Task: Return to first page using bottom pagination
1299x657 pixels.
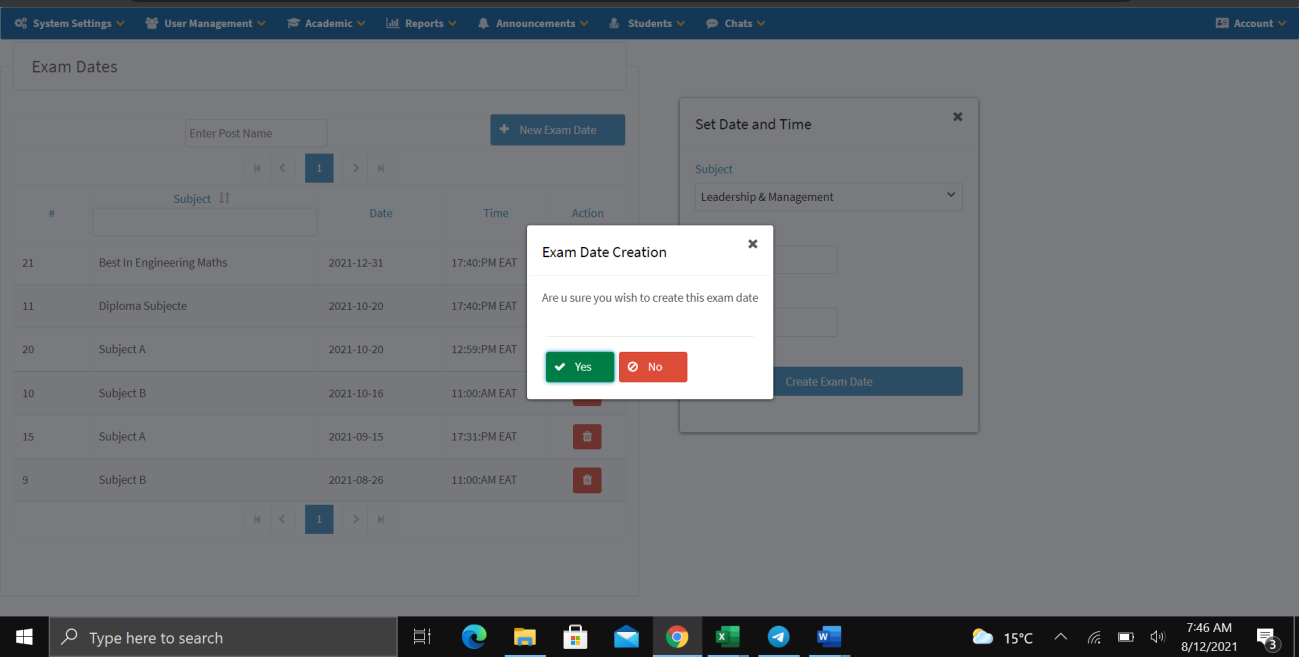Action: point(257,519)
